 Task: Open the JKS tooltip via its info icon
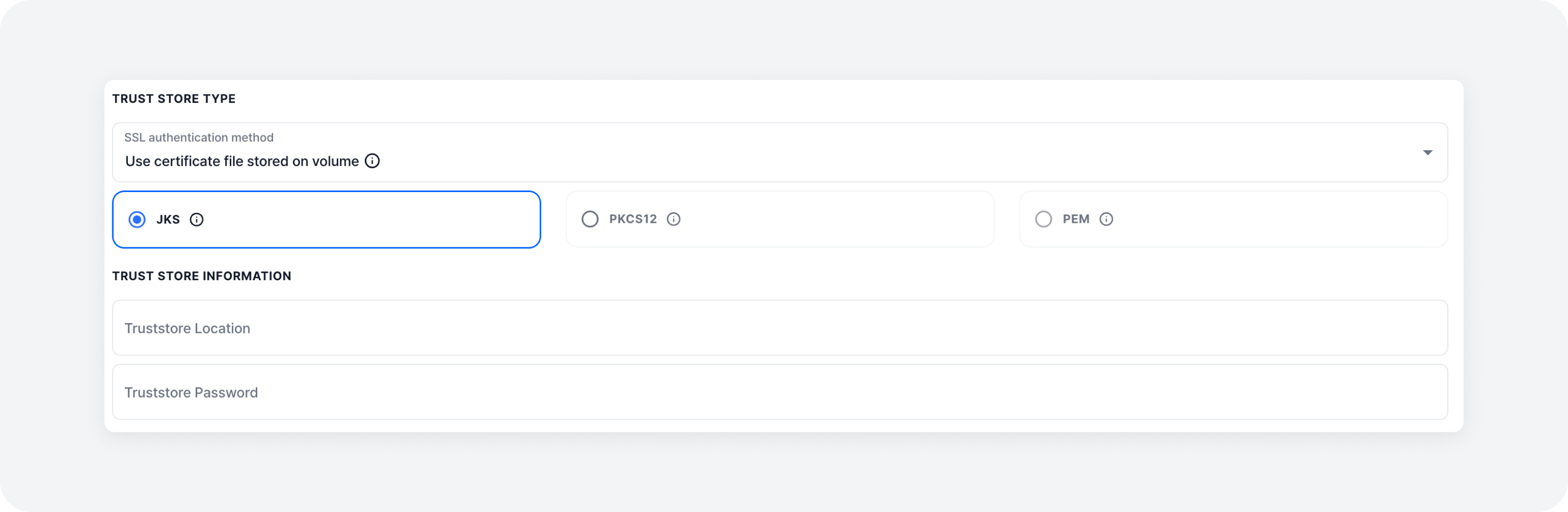click(x=196, y=220)
